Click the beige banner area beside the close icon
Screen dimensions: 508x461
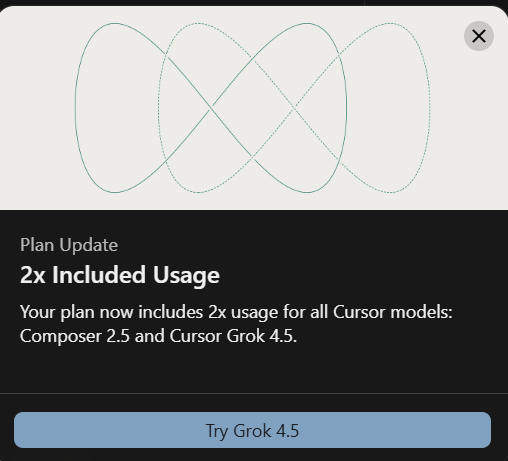[448, 36]
